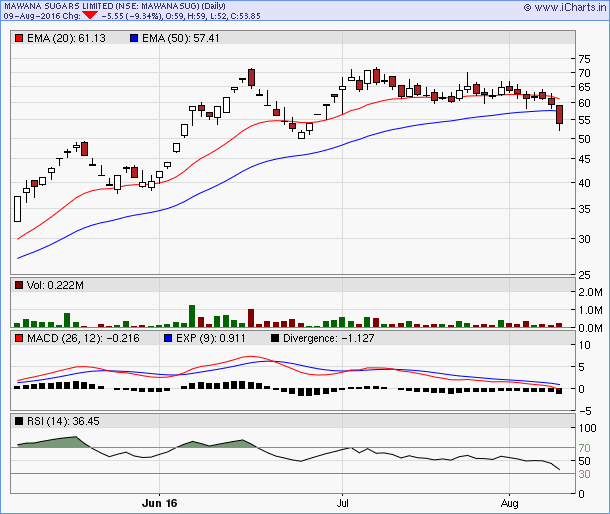Click the dark red Vol legend swatch
The width and height of the screenshot is (610, 514).
(x=19, y=285)
